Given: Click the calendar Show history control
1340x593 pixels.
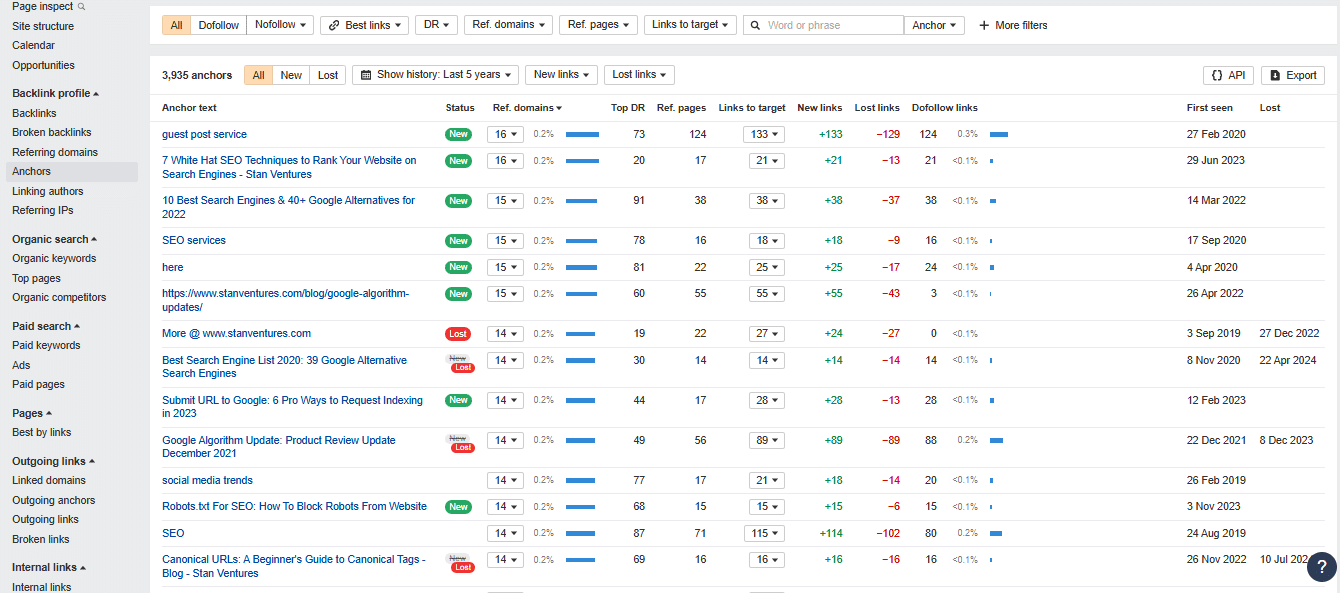Looking at the screenshot, I should [x=435, y=75].
